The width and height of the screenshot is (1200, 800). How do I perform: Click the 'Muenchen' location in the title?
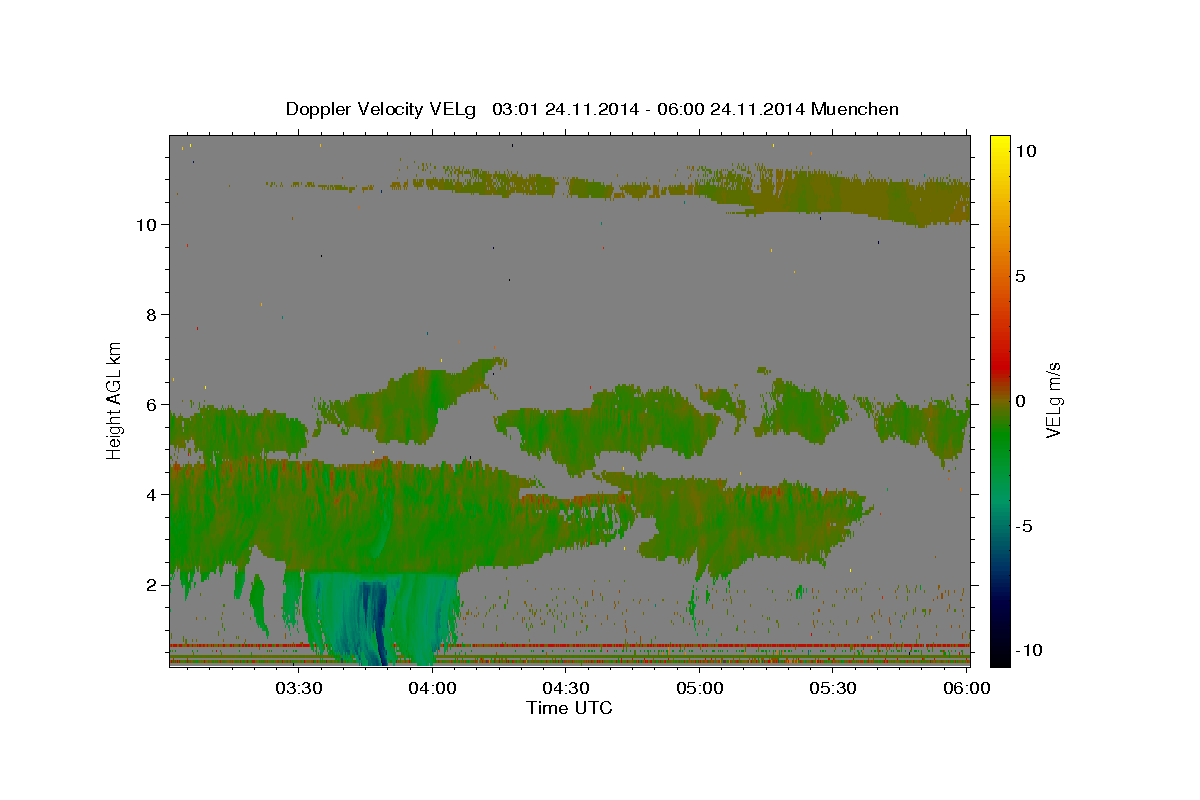tap(855, 109)
